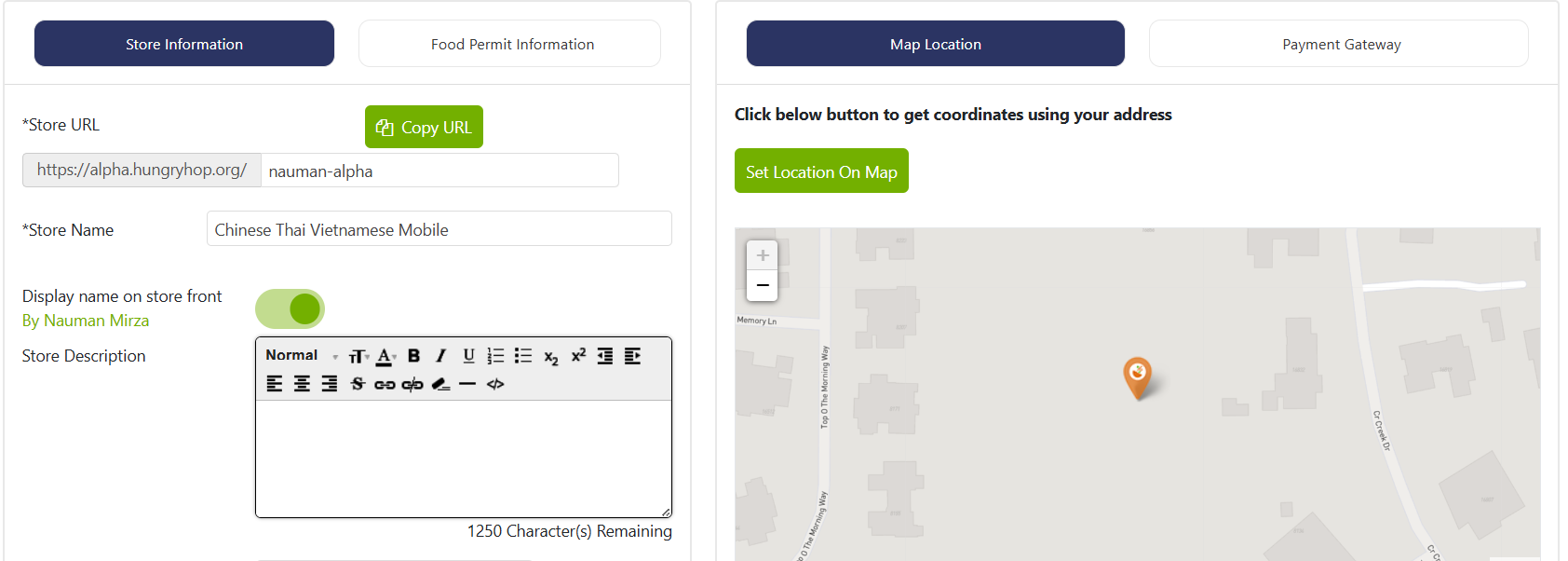Click the HTML source code icon
Viewport: 1568px width, 561px height.
495,384
